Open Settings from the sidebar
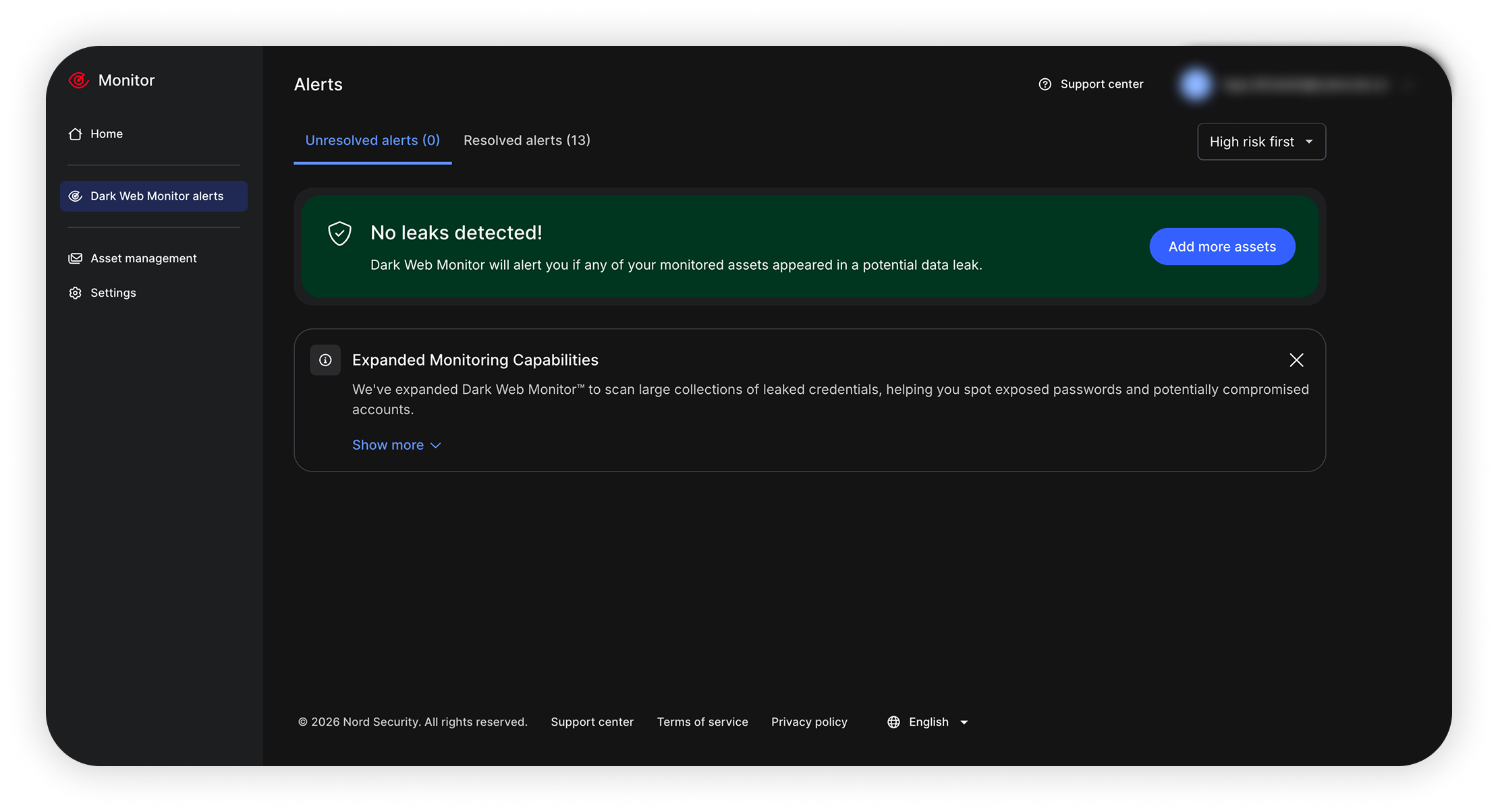 [x=154, y=293]
